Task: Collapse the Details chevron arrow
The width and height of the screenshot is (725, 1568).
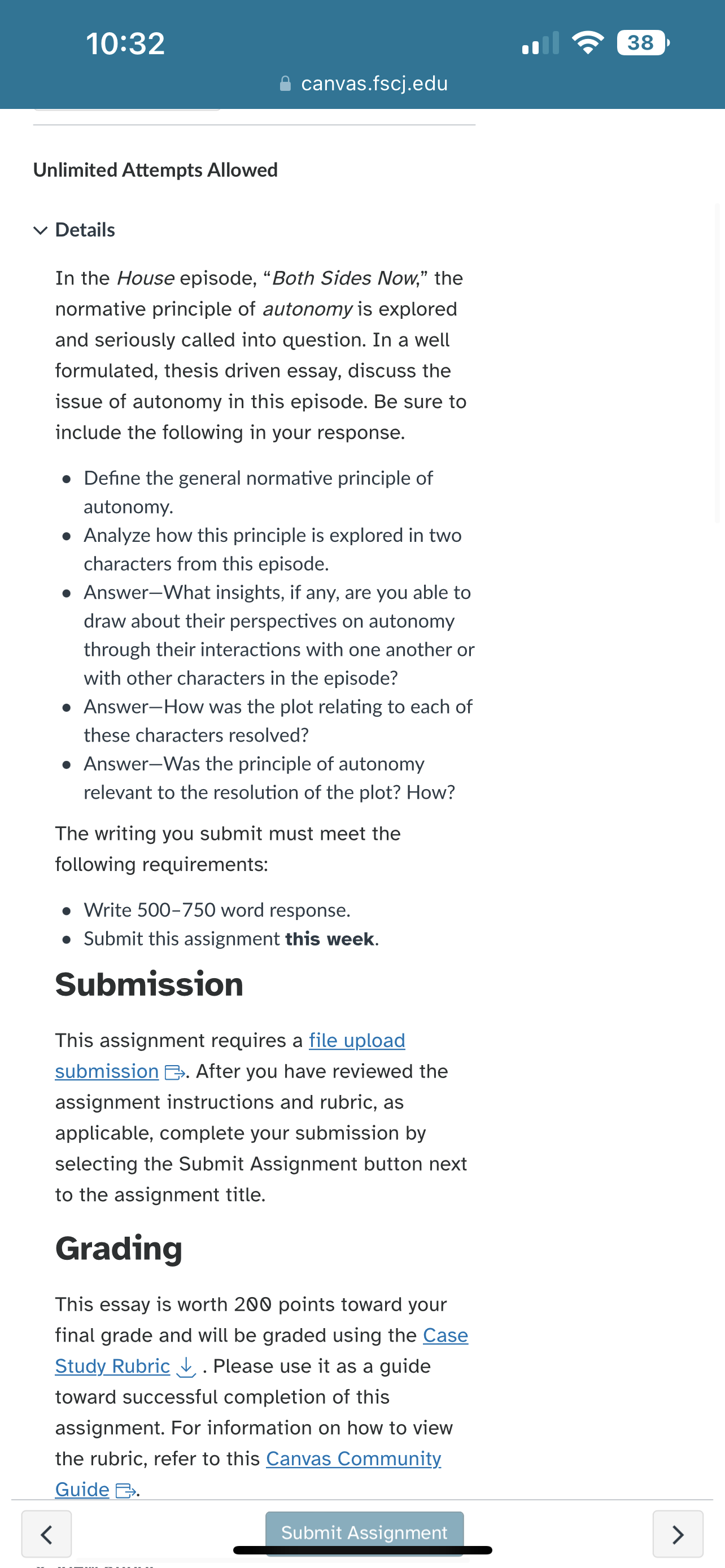Action: [x=40, y=231]
